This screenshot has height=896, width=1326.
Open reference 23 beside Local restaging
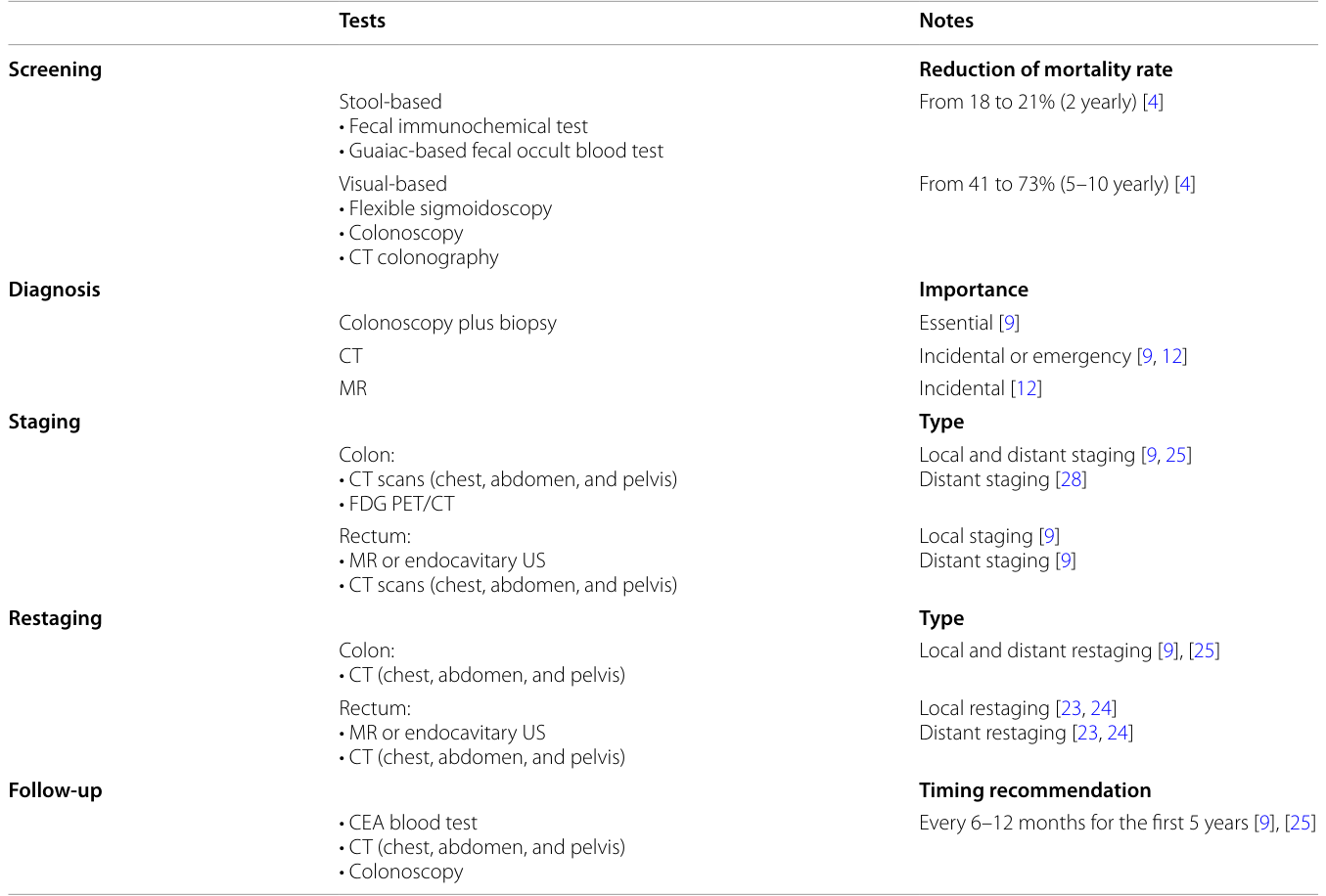pos(1072,708)
